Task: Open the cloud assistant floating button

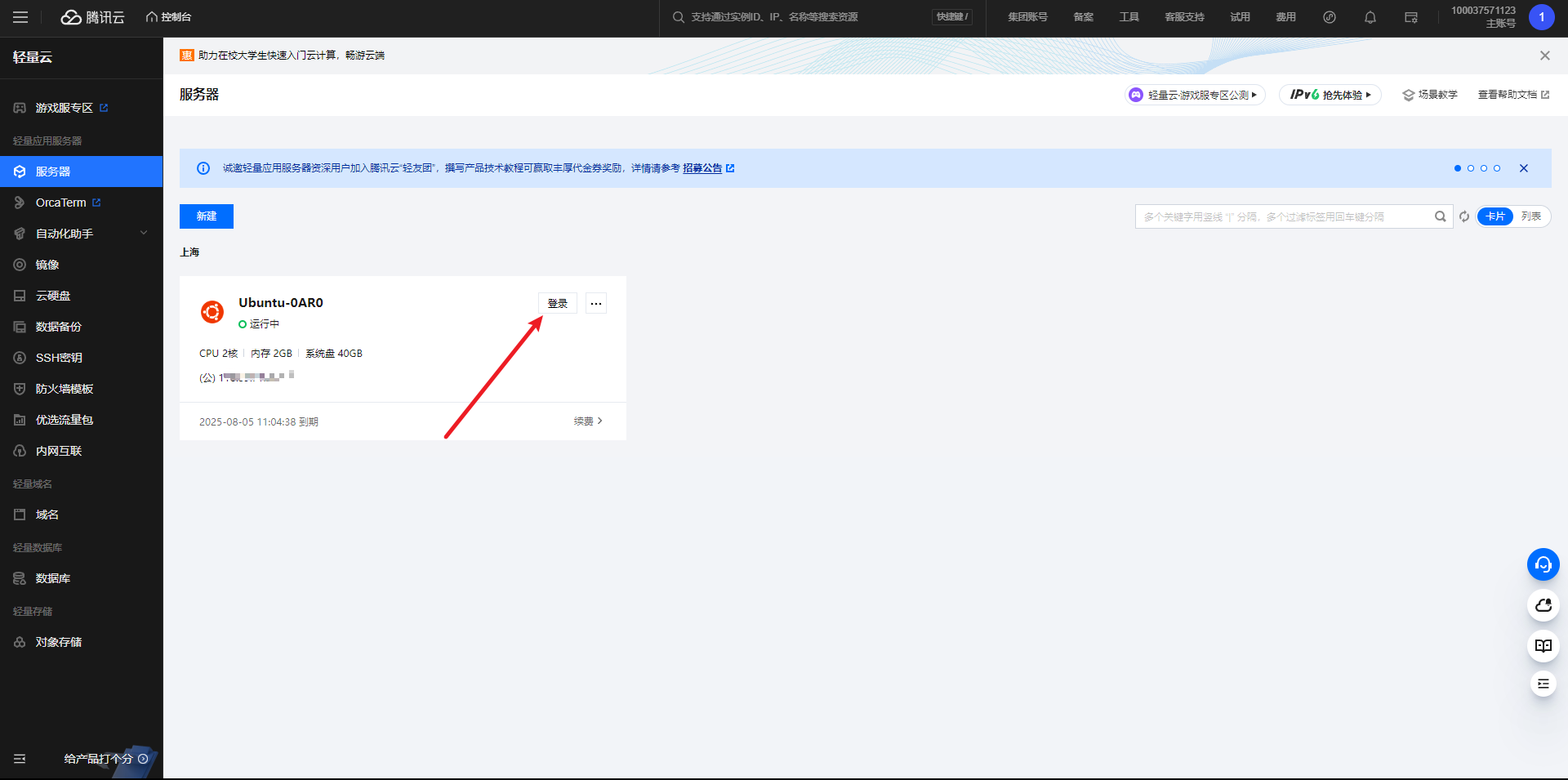Action: pos(1543,605)
